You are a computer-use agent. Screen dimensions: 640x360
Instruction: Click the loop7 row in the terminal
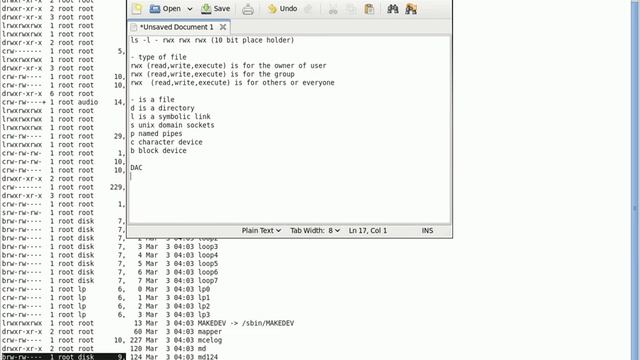[x=110, y=281]
